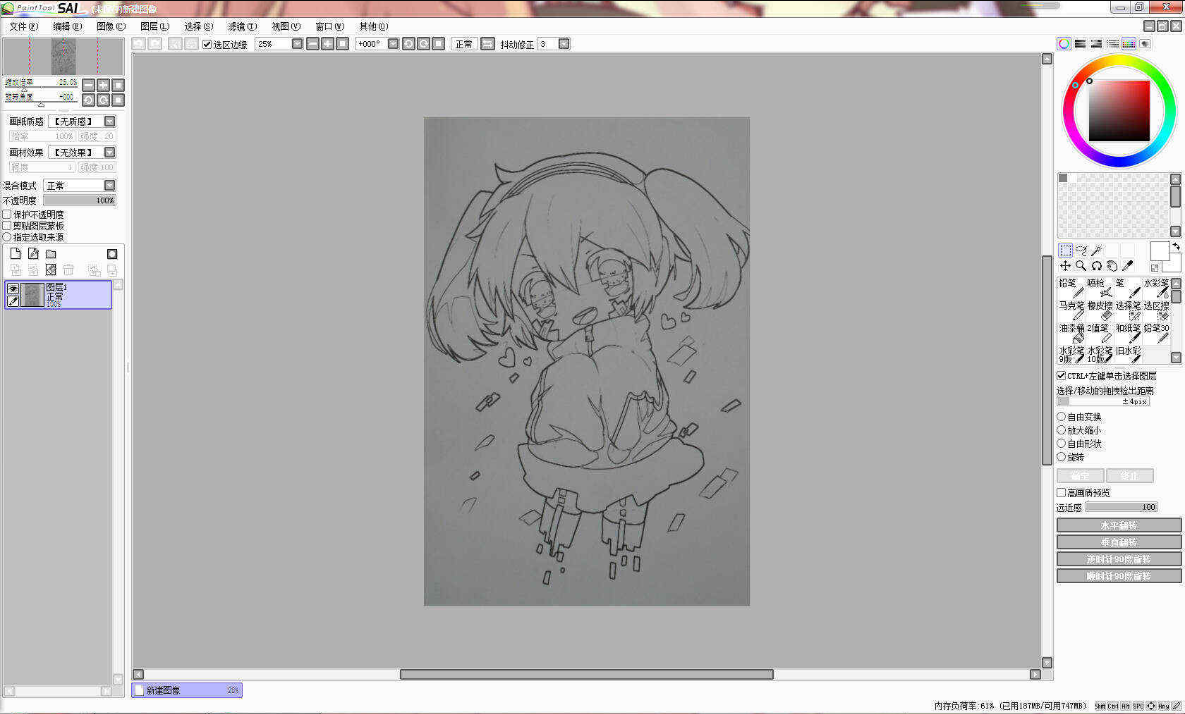This screenshot has height=714, width=1185.
Task: Click the 垂直翻转 flip vertical button
Action: (1118, 542)
